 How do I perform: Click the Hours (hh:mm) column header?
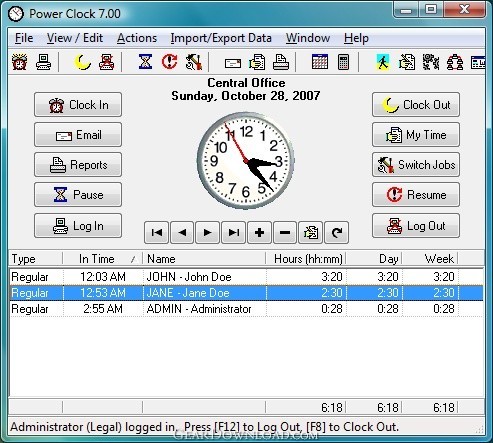tap(306, 259)
